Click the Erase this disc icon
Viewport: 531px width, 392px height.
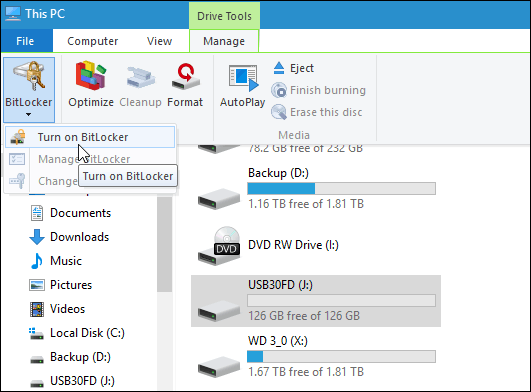[279, 112]
